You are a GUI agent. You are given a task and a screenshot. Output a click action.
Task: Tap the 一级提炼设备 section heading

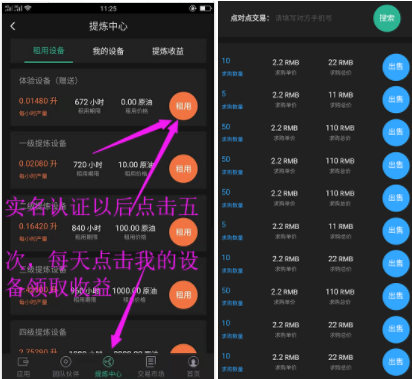(43, 143)
